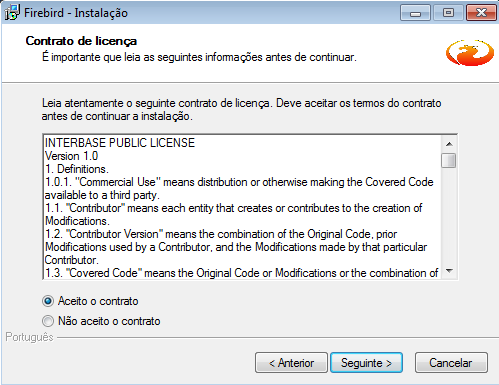Image resolution: width=499 pixels, height=385 pixels.
Task: Cancel the installation with Cancelar
Action: pyautogui.click(x=451, y=363)
